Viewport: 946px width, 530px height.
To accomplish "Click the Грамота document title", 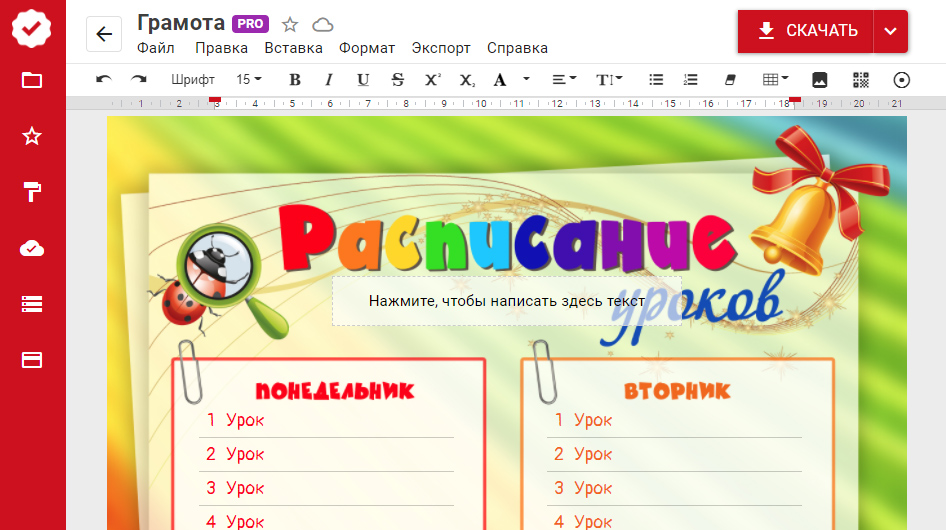I will (x=181, y=23).
